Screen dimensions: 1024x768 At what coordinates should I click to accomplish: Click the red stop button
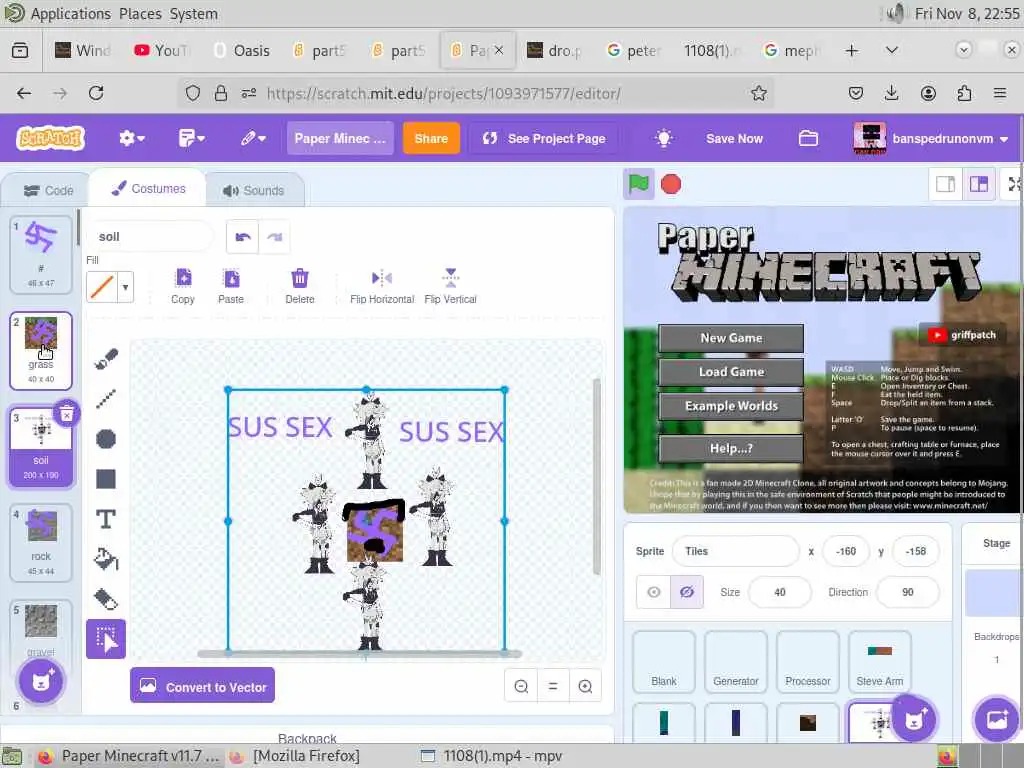(x=671, y=184)
